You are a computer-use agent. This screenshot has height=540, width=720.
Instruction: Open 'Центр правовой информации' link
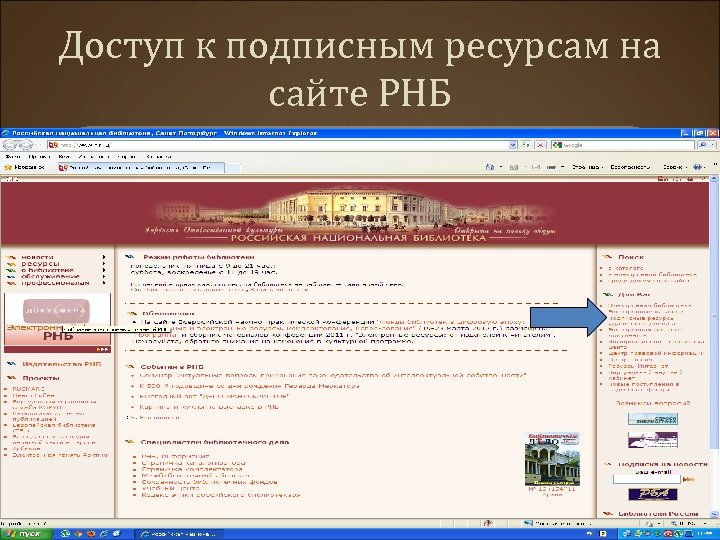tap(656, 354)
